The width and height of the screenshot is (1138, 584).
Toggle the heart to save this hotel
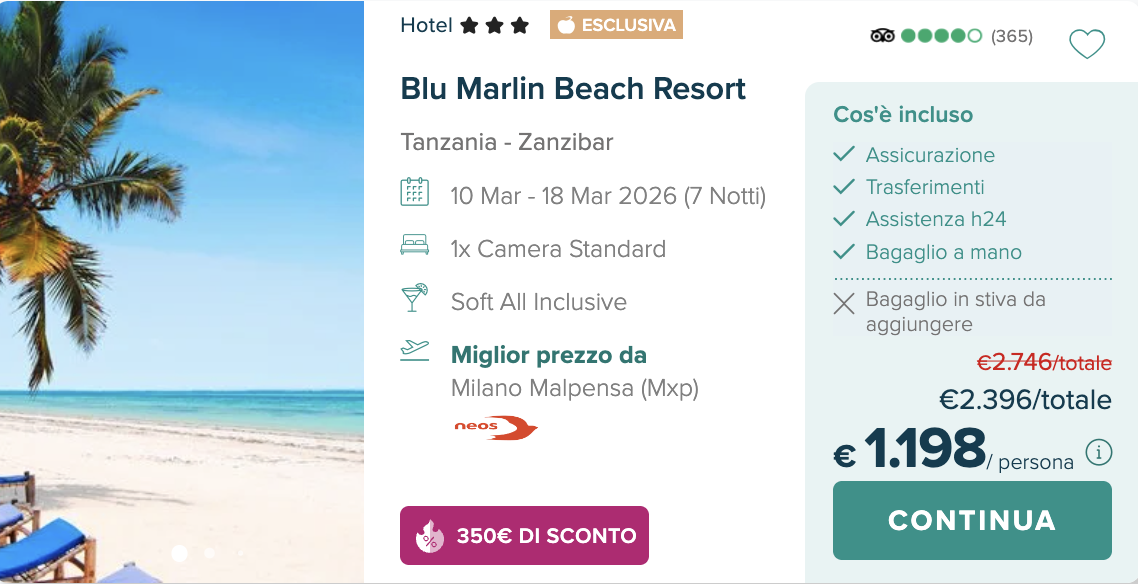coord(1087,44)
